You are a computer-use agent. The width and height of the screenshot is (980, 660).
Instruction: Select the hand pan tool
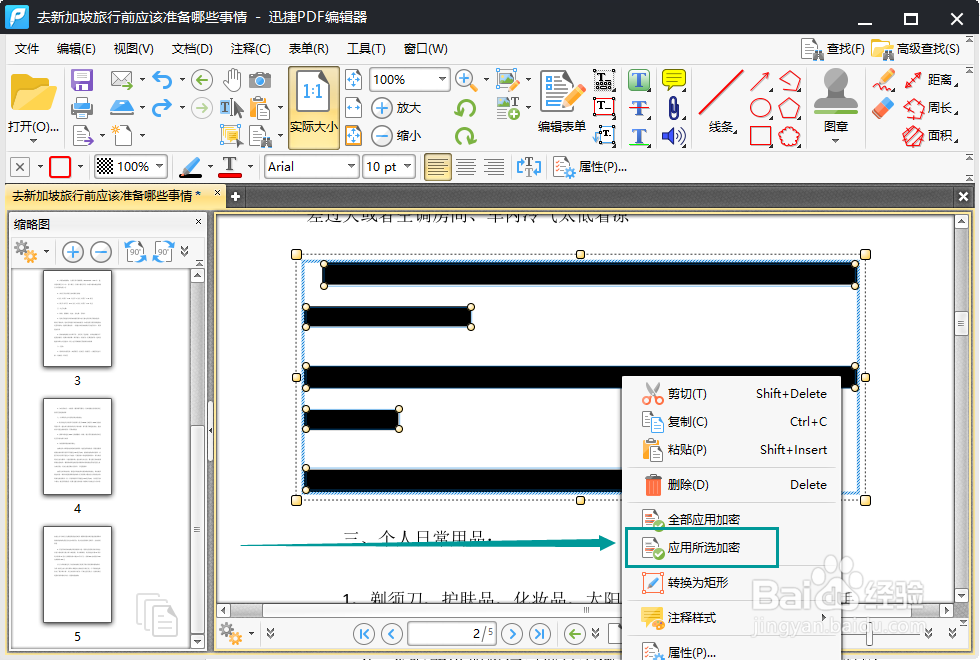click(232, 80)
